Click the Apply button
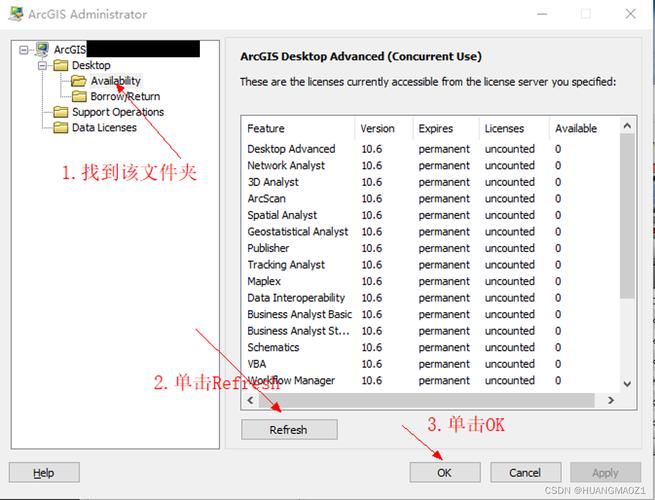 605,472
